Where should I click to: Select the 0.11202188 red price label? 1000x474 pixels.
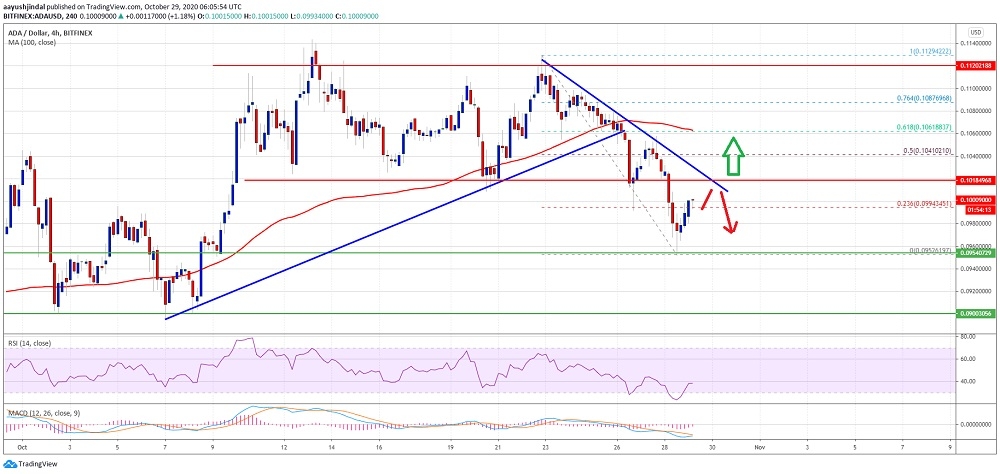[x=974, y=66]
